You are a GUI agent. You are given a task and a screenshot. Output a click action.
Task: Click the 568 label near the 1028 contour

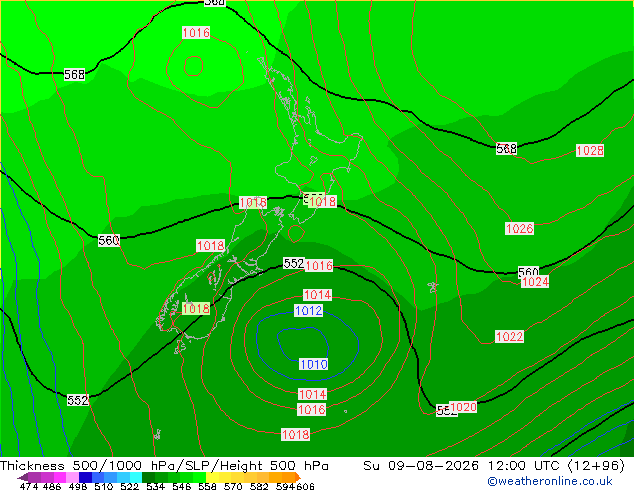tap(507, 148)
